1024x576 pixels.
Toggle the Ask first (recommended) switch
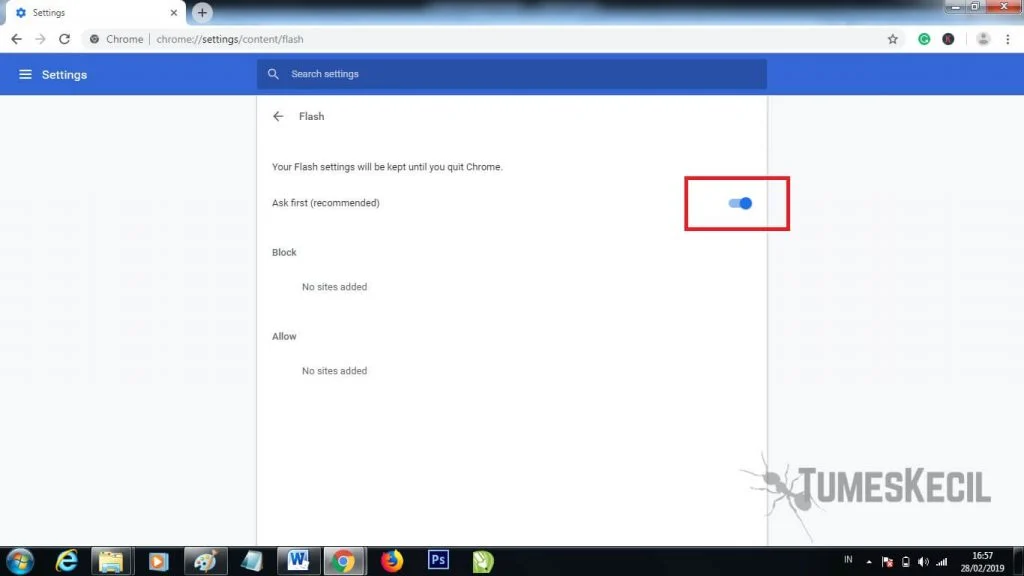pos(740,203)
